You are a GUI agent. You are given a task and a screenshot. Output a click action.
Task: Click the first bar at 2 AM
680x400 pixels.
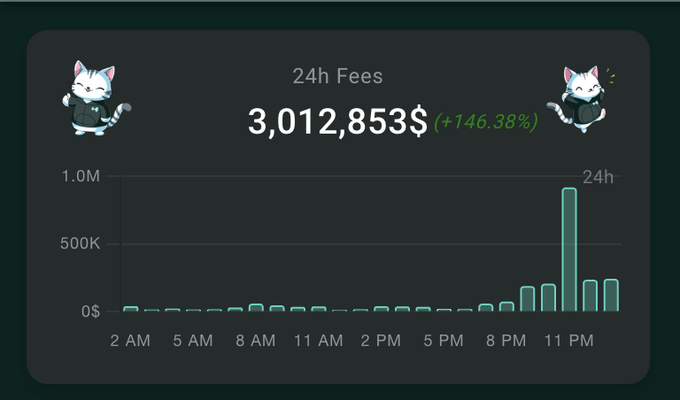tap(131, 309)
